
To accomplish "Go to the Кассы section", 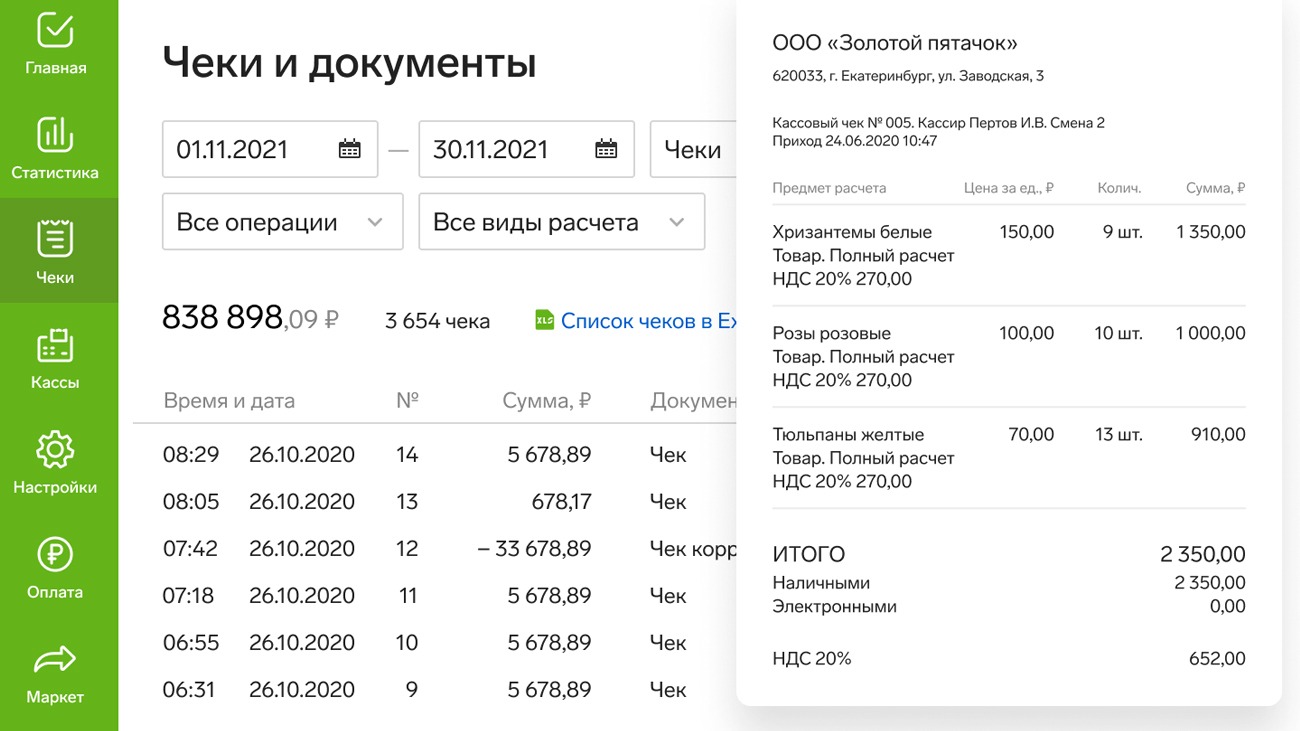I will pyautogui.click(x=55, y=357).
